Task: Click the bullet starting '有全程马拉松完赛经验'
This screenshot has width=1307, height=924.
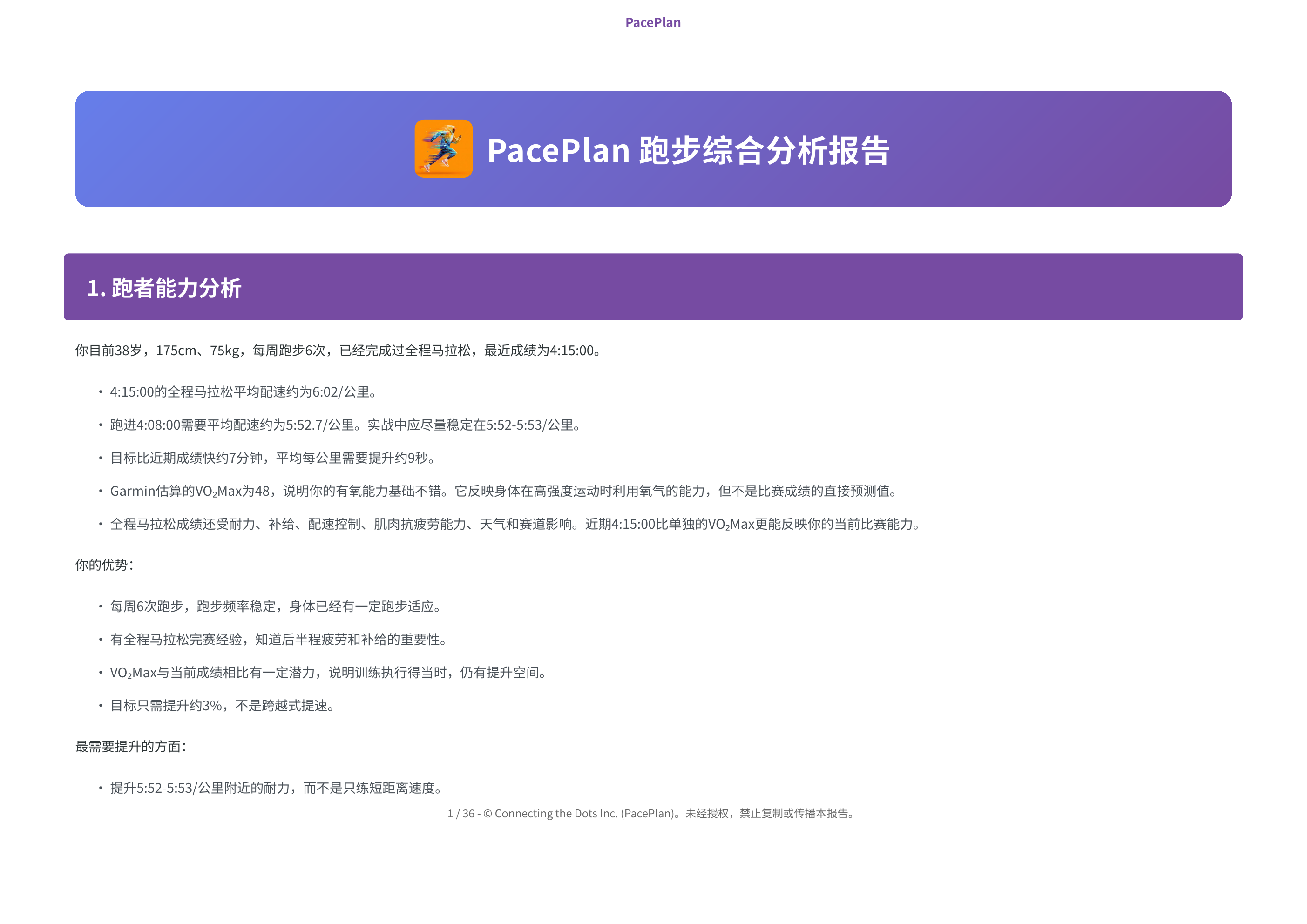Action: 279,640
